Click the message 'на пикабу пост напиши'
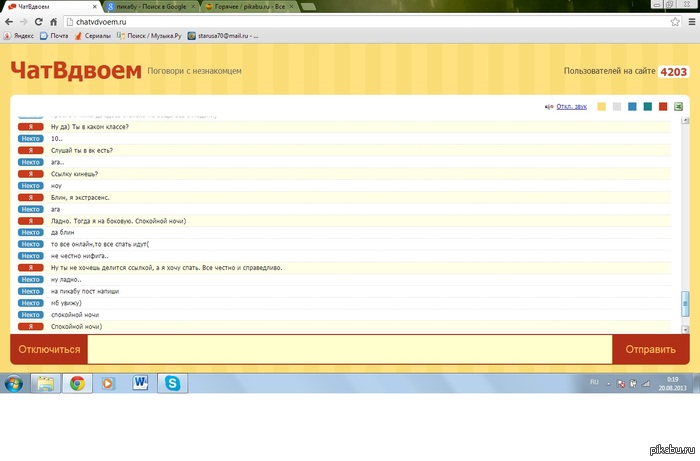The width and height of the screenshot is (700, 461). point(85,291)
